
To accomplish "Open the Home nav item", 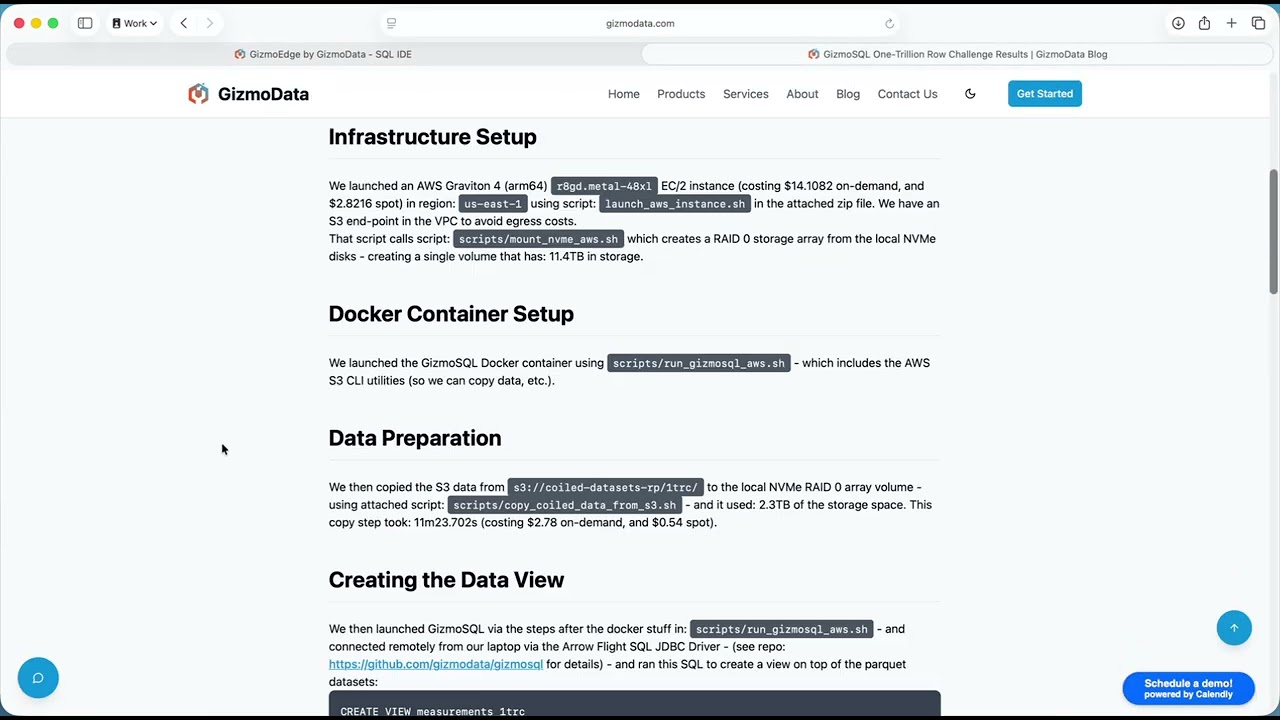I will pyautogui.click(x=623, y=94).
